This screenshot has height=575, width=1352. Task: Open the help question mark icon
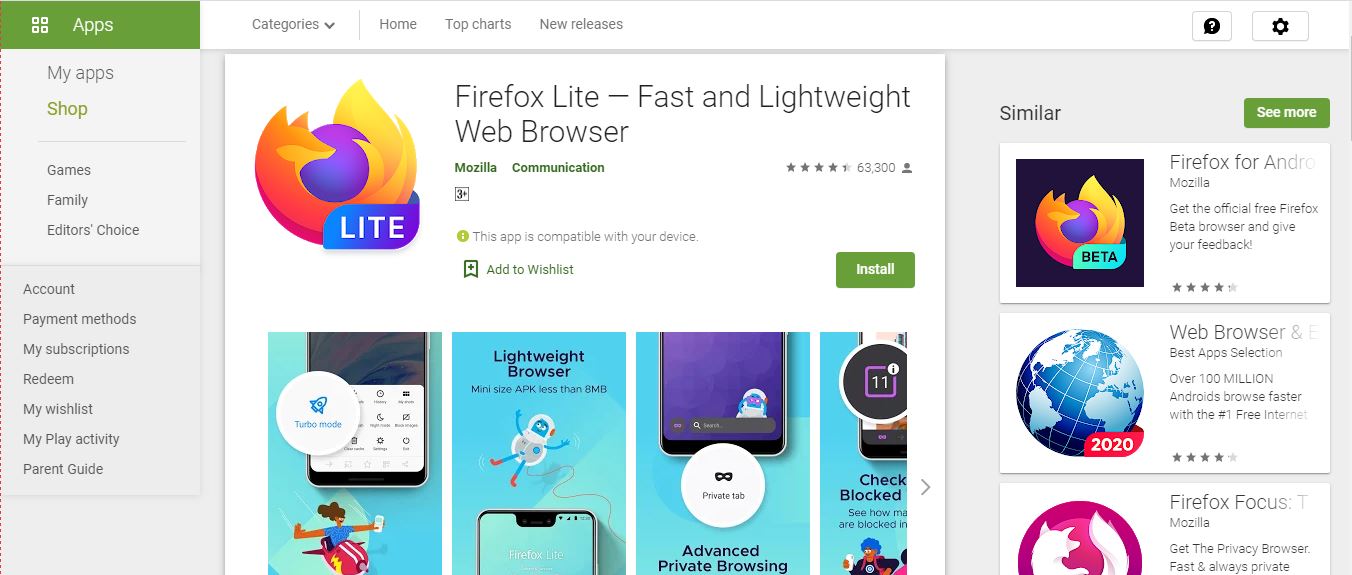click(x=1212, y=26)
